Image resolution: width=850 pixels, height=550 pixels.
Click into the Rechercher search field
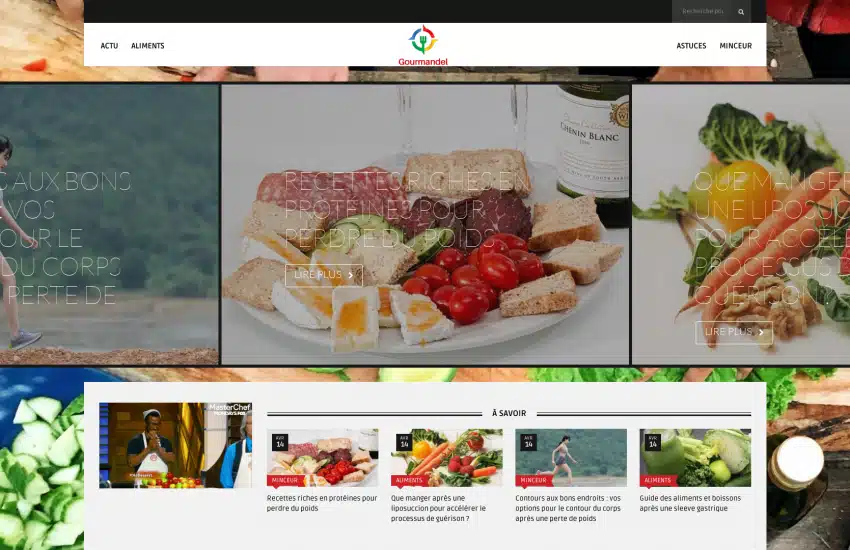[x=703, y=12]
